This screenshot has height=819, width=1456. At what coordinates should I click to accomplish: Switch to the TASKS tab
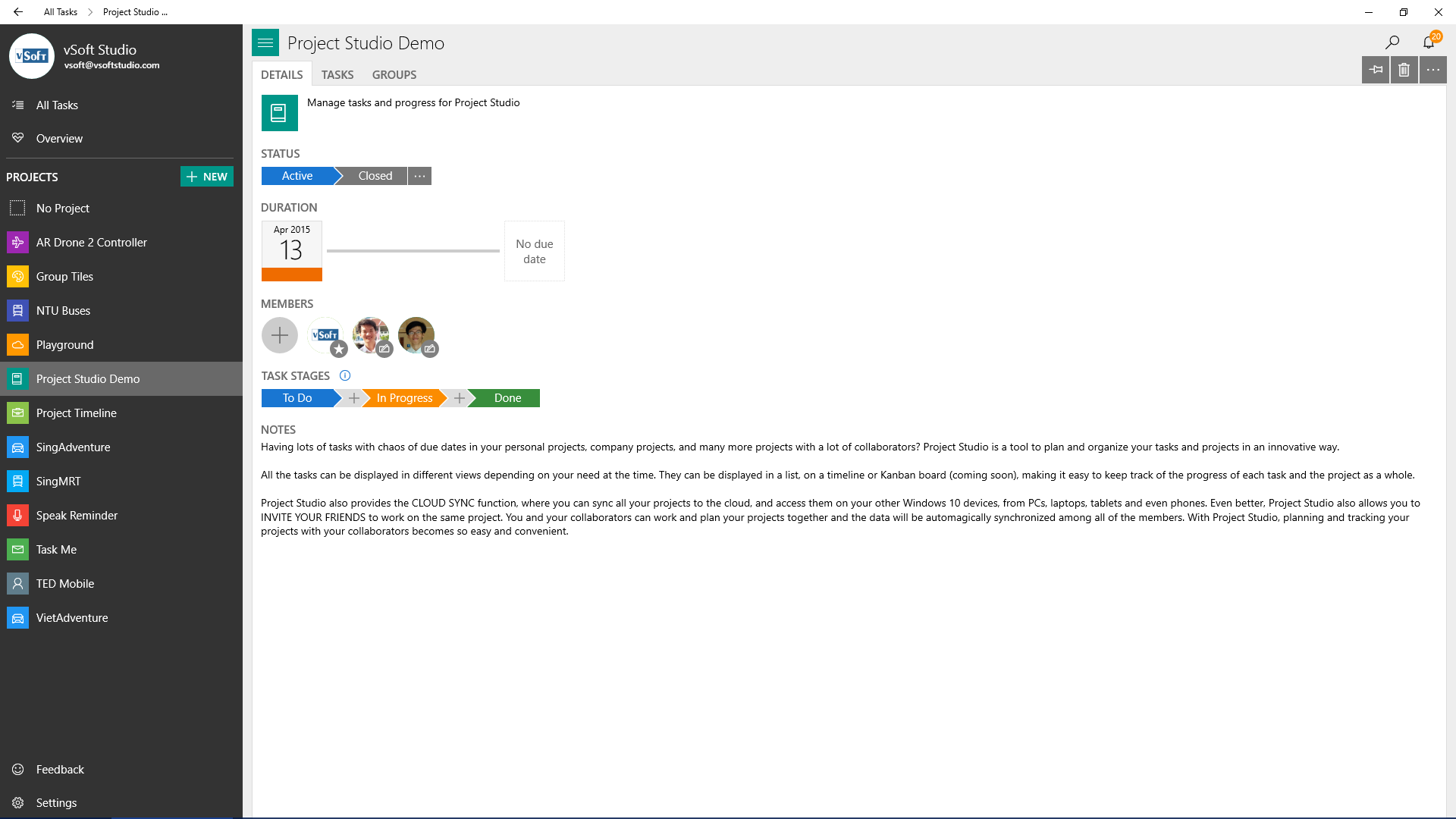[x=337, y=74]
